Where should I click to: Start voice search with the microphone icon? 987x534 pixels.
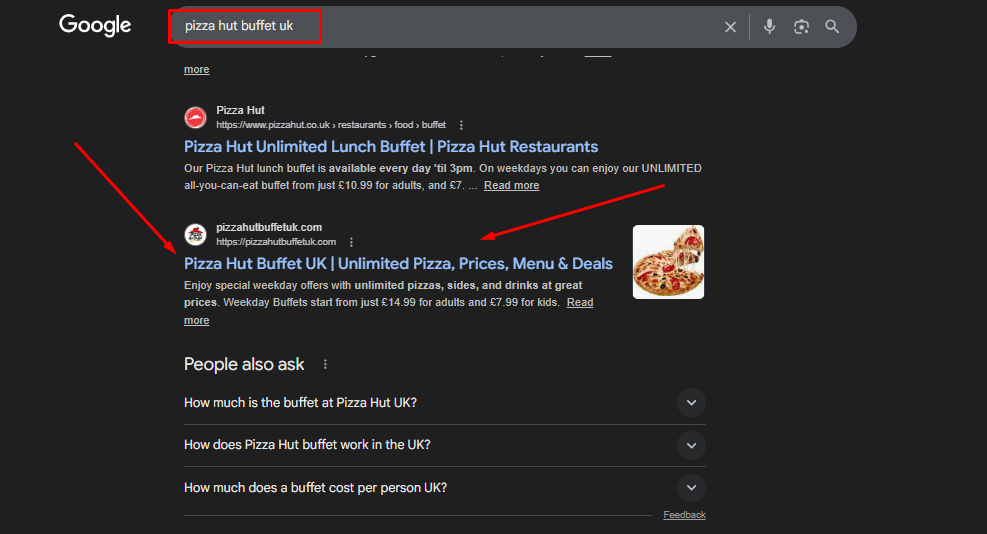point(769,27)
